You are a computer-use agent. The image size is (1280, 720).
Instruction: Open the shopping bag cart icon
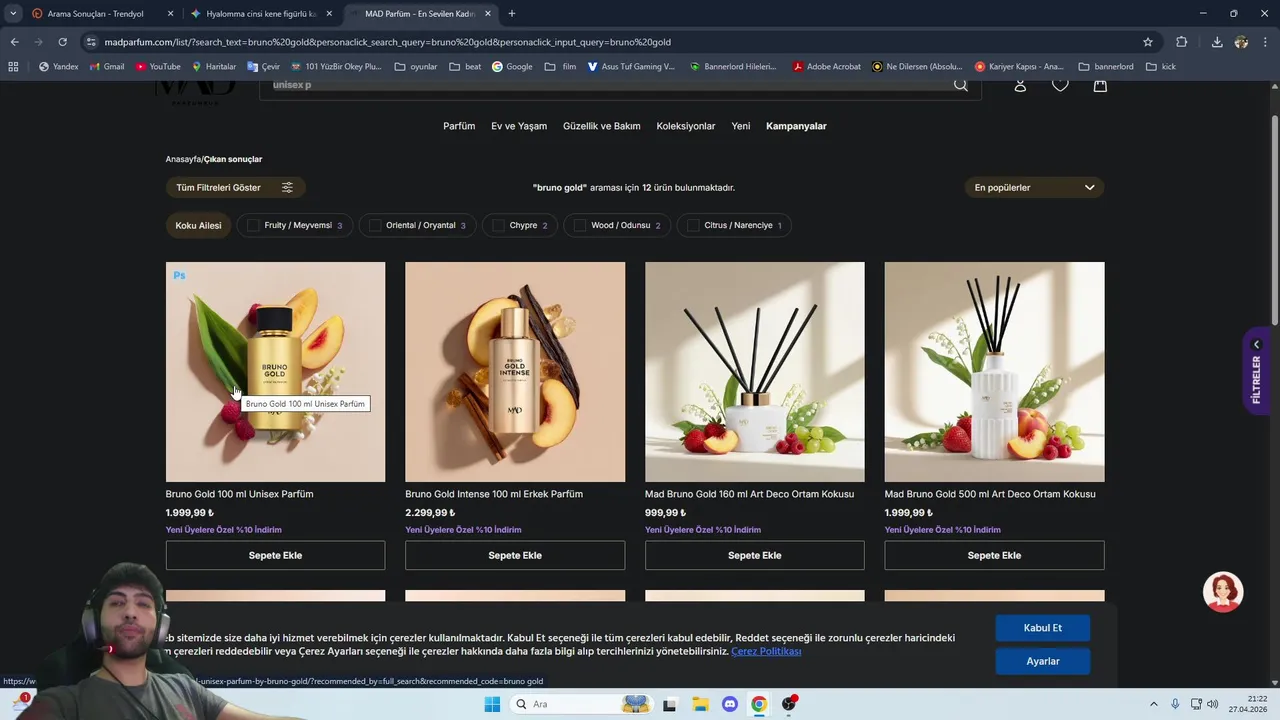(1100, 85)
